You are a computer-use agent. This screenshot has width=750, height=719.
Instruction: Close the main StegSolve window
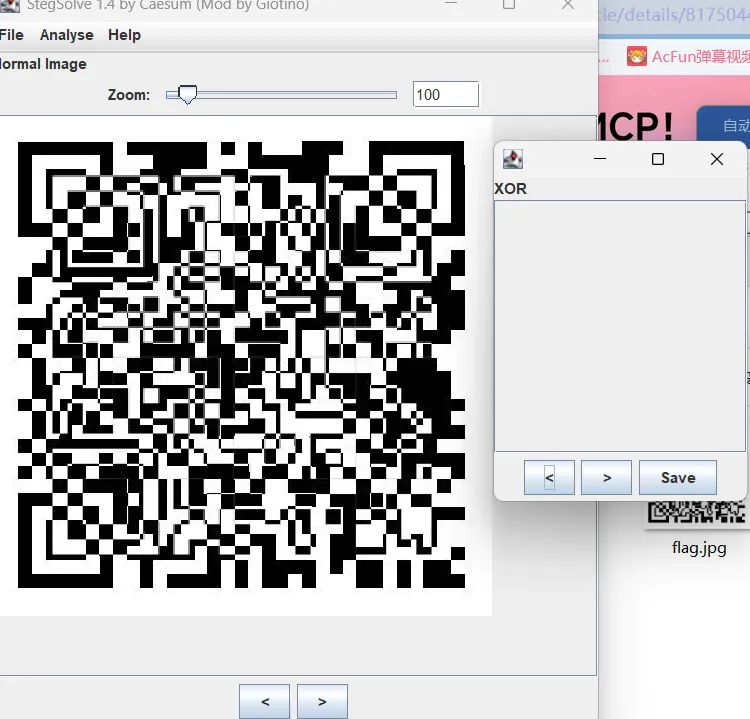568,5
